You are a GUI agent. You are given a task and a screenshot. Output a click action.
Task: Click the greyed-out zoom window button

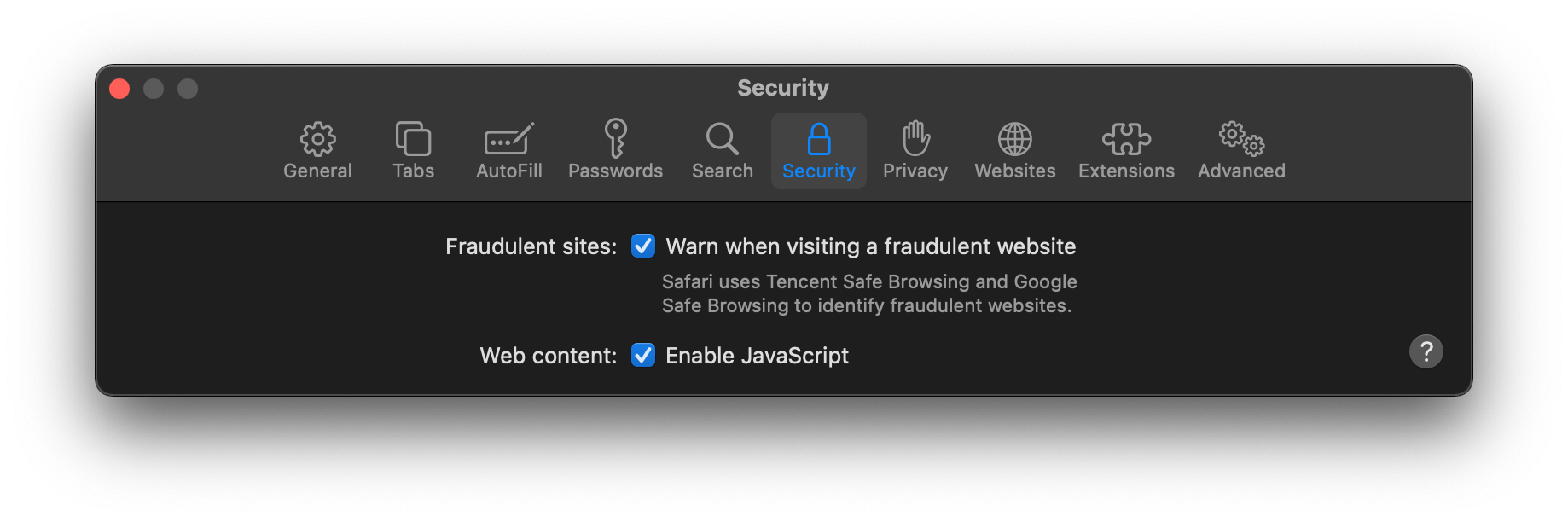(188, 89)
